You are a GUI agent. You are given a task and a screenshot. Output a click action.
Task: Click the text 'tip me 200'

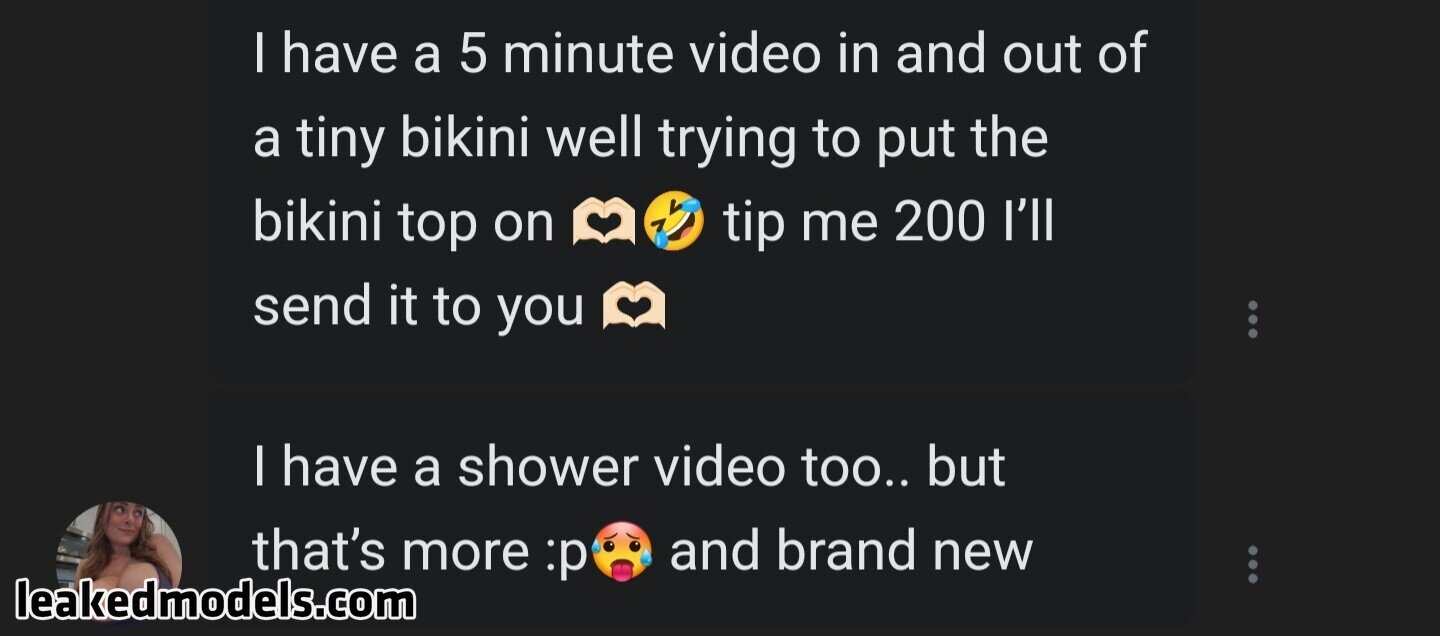855,222
